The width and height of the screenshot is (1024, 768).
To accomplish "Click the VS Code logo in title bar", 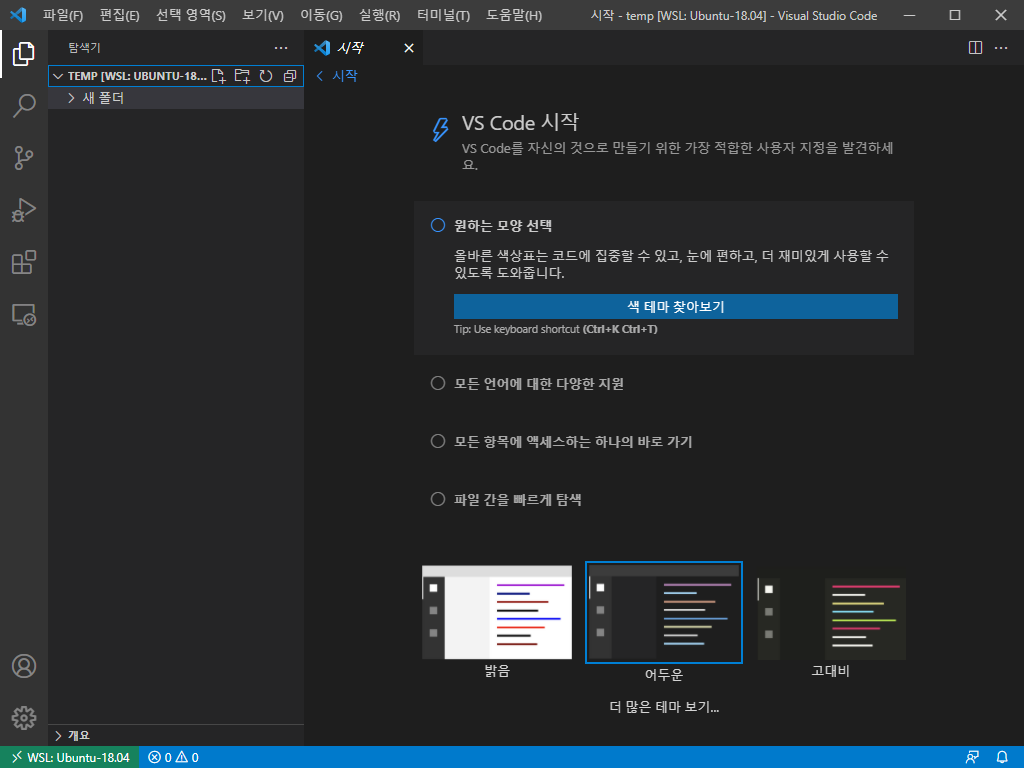I will (18, 14).
